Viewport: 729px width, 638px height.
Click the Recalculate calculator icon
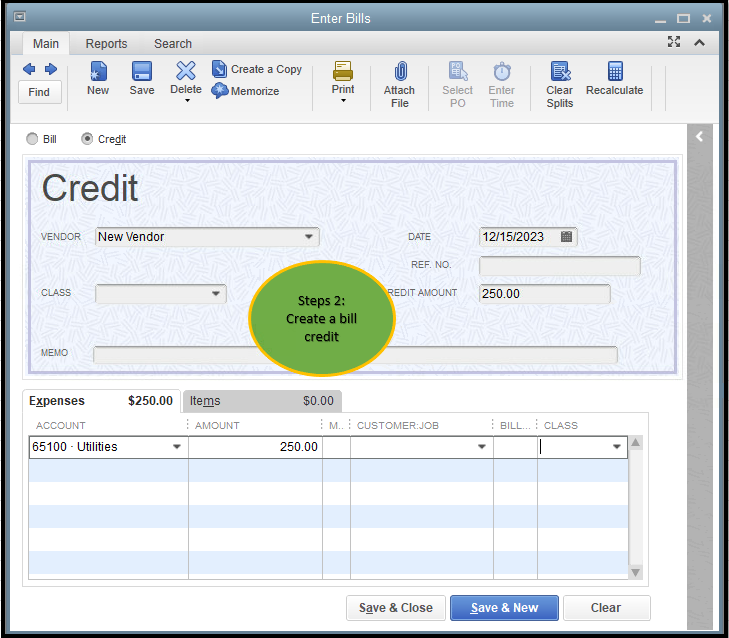pos(615,71)
